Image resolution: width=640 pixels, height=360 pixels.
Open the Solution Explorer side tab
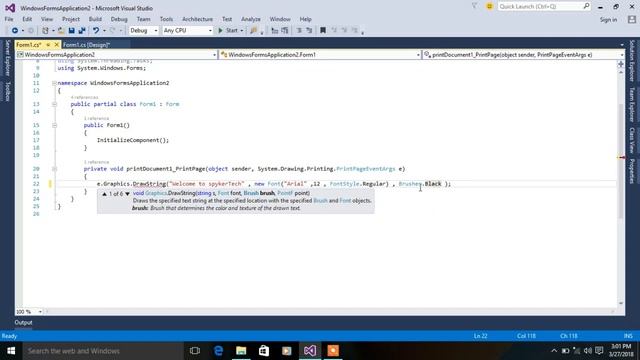click(x=632, y=60)
